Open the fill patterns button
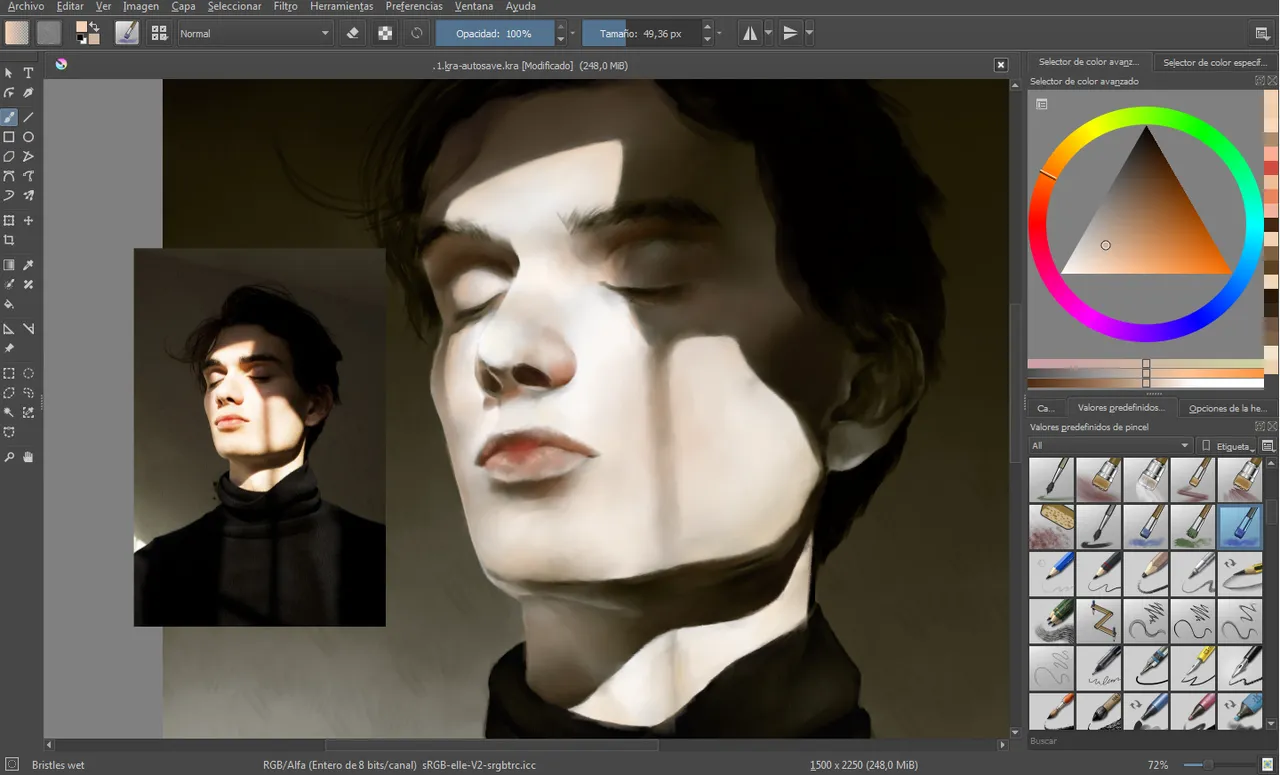The width and height of the screenshot is (1280, 775). click(x=49, y=33)
